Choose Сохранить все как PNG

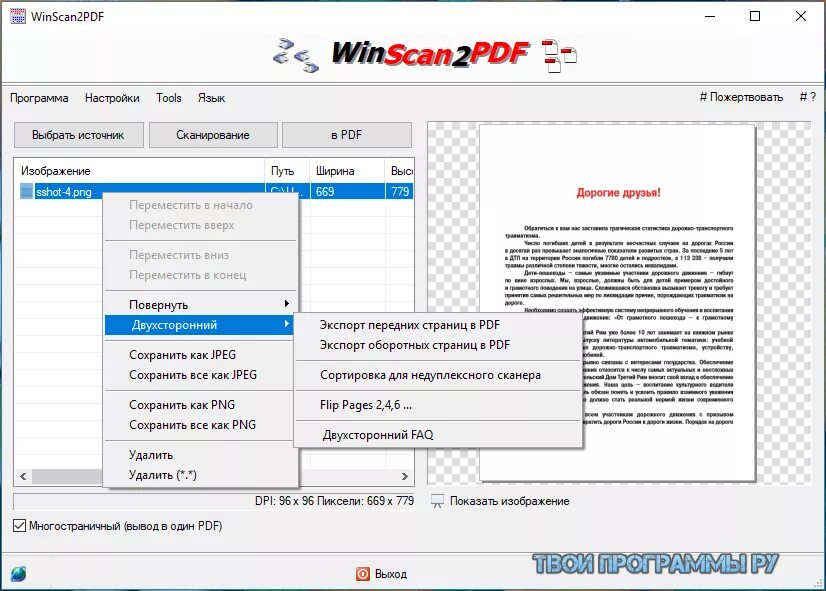coord(200,425)
